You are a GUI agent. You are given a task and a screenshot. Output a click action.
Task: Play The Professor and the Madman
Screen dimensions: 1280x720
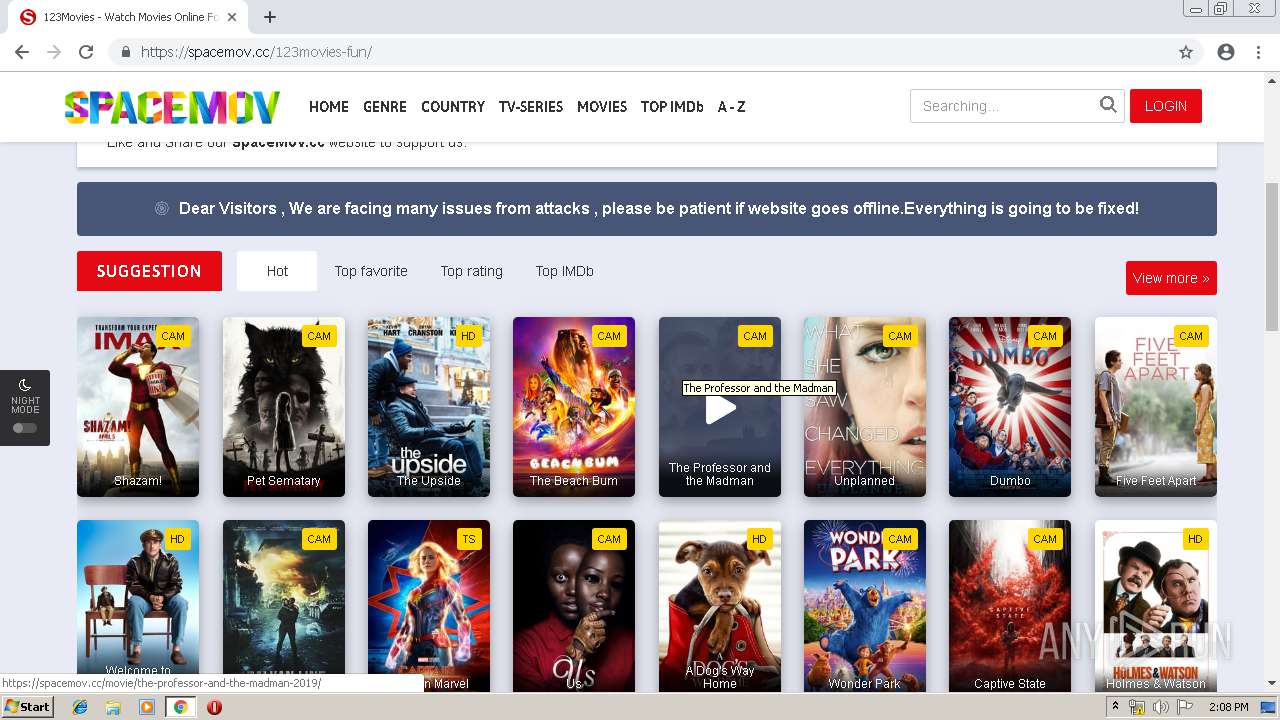pos(720,407)
